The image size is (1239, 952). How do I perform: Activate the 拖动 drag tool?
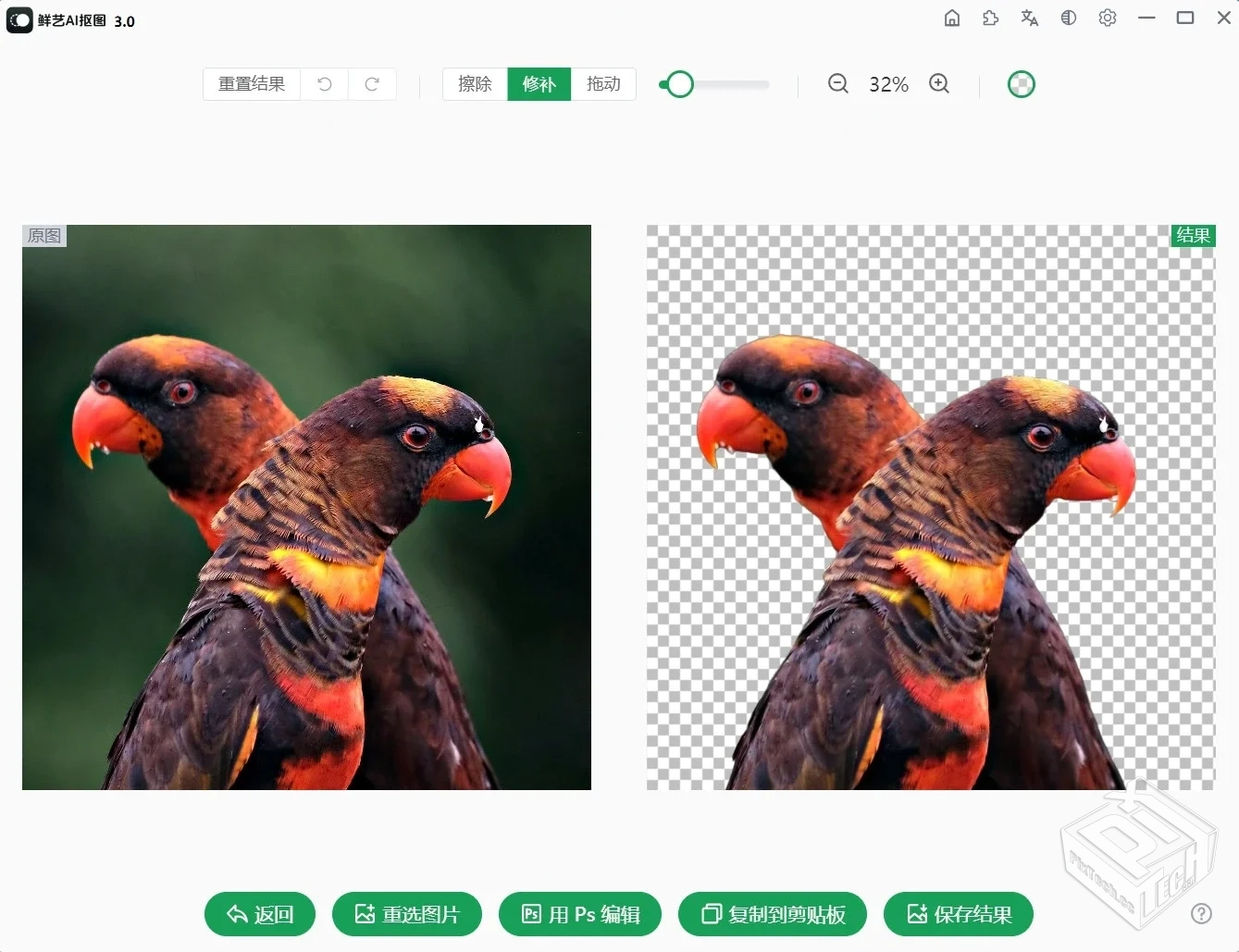603,84
